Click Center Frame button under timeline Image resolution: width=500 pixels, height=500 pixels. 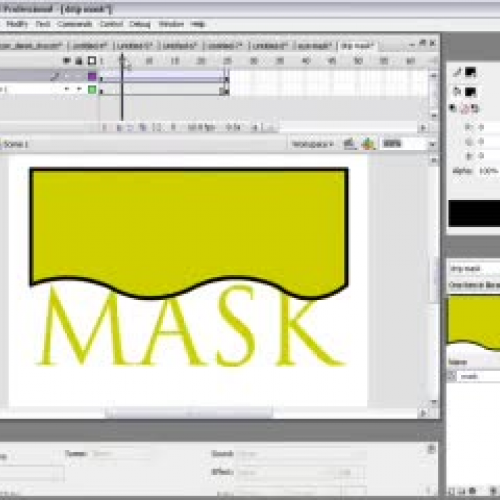105,127
